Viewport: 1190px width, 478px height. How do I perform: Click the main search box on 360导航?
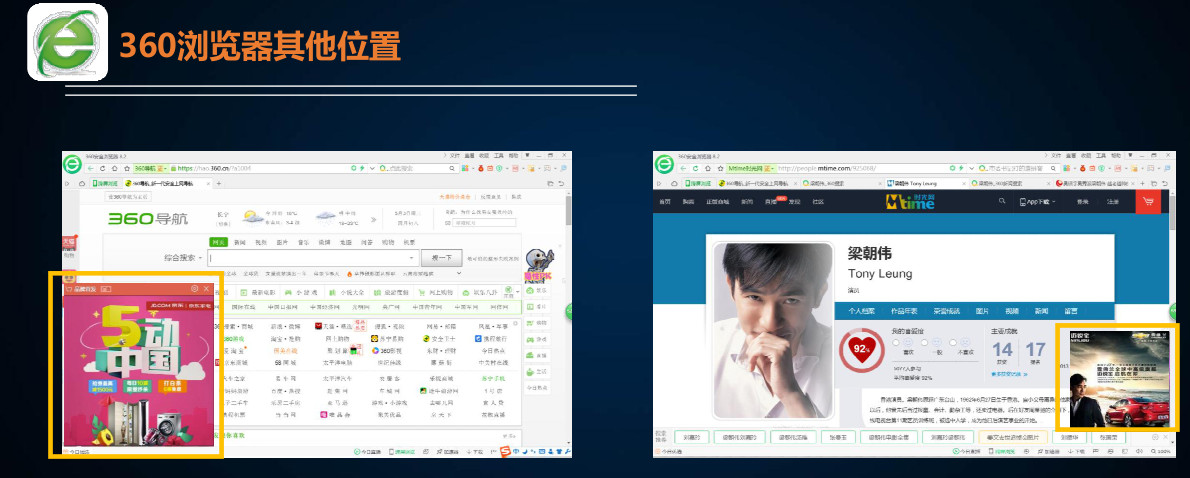313,258
